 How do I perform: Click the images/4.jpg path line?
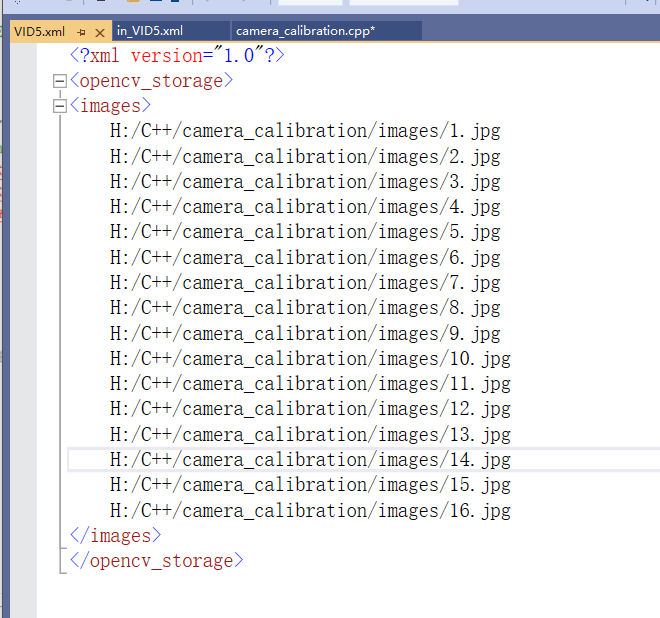[x=305, y=207]
